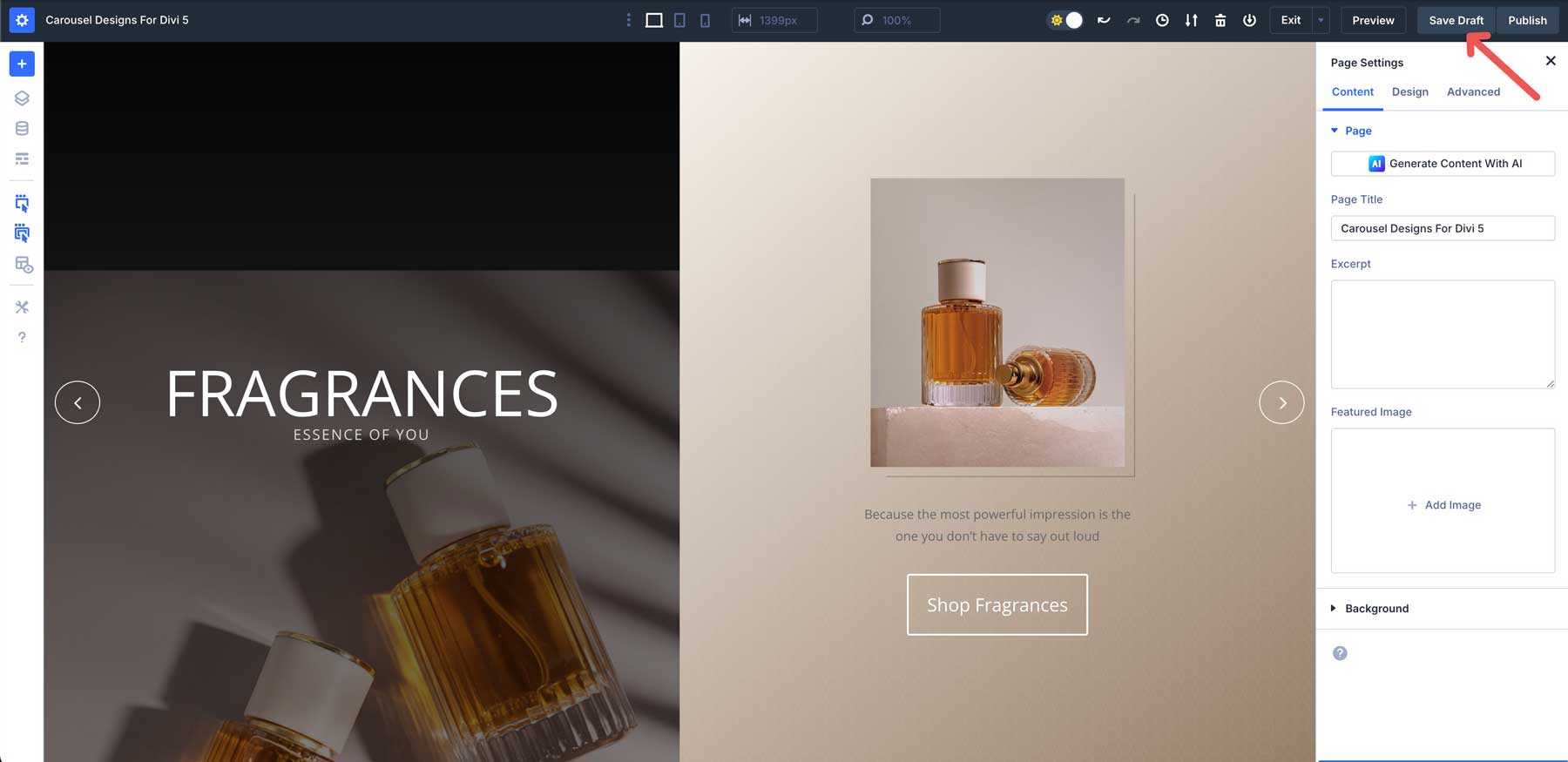Switch to the Design tab
The height and width of the screenshot is (762, 1568).
tap(1409, 91)
